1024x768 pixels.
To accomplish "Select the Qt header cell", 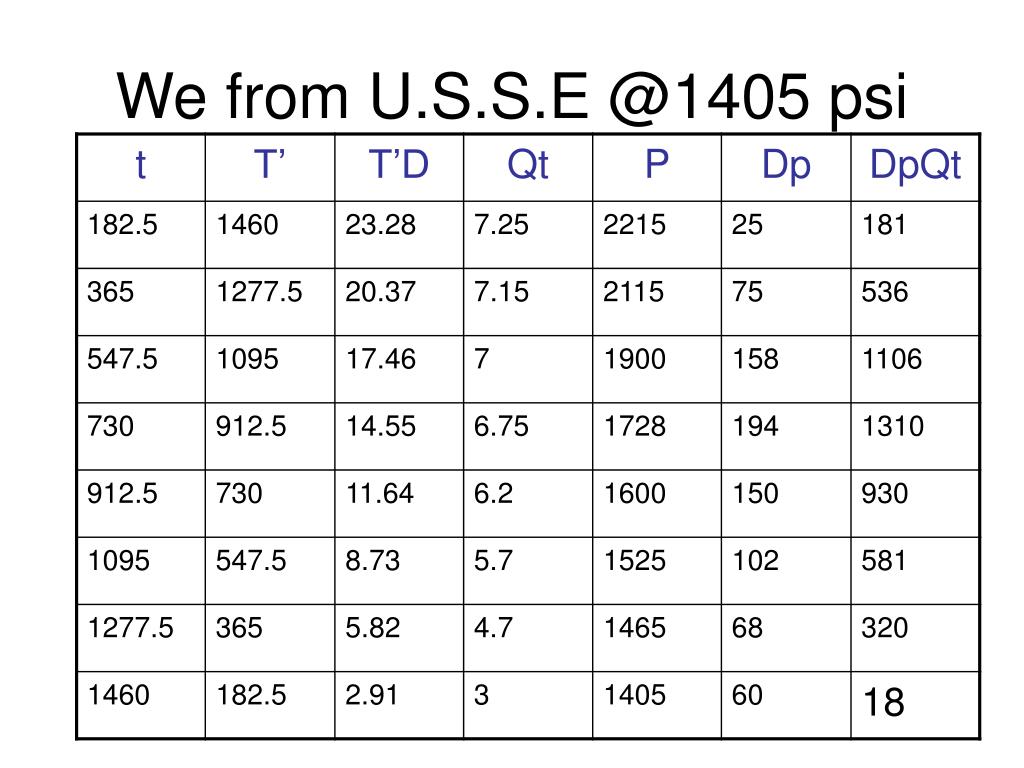I will pyautogui.click(x=528, y=167).
